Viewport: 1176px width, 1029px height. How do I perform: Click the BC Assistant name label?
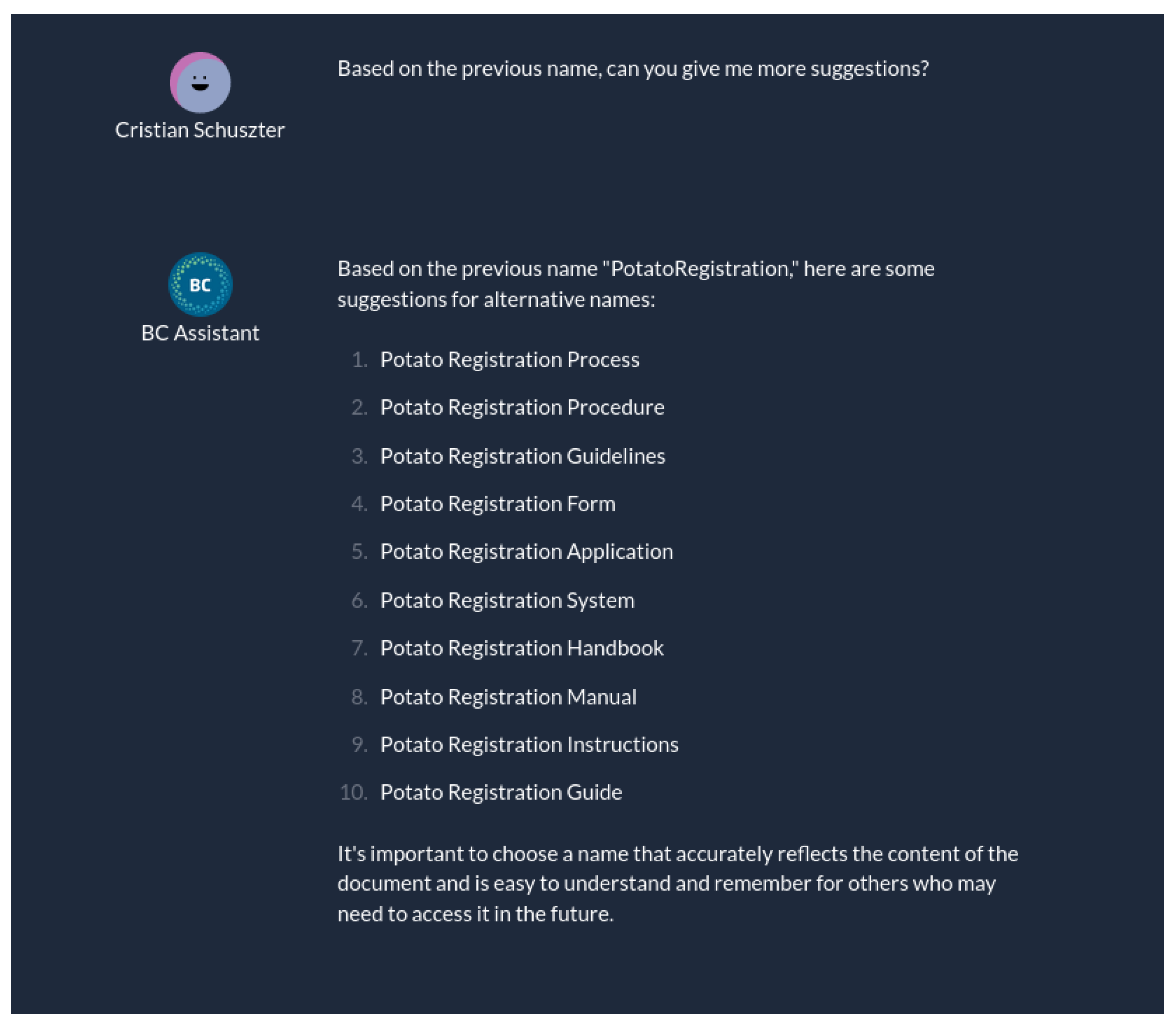coord(200,333)
